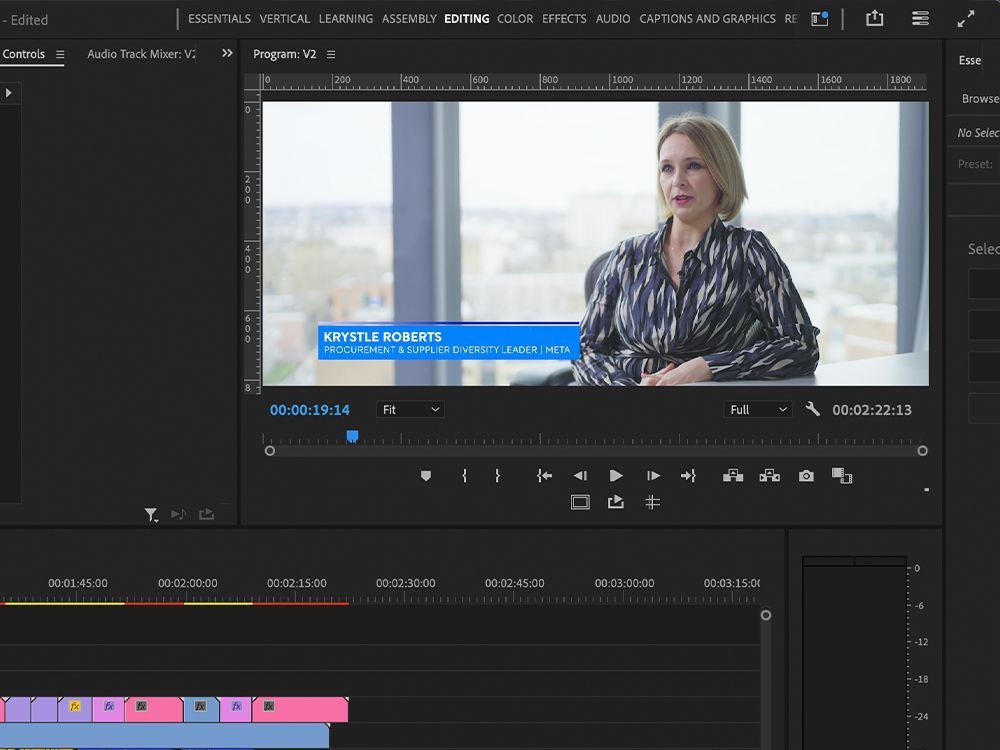1000x750 pixels.
Task: Toggle the grid guides icon
Action: click(x=652, y=503)
